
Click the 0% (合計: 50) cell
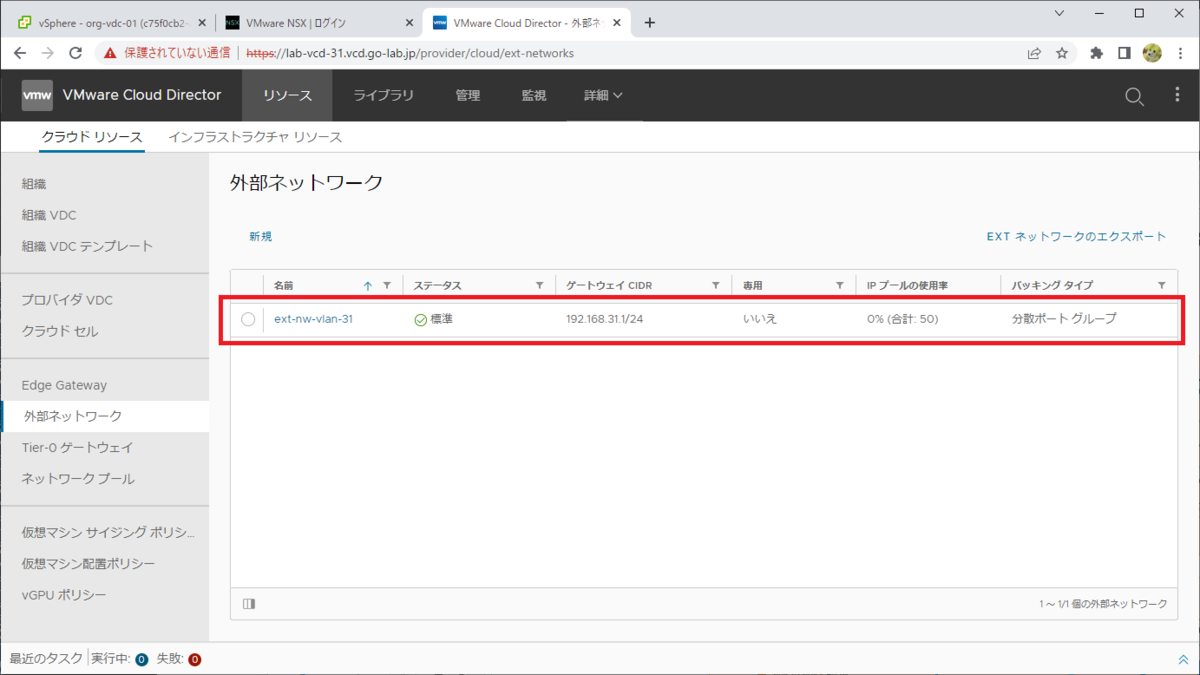(902, 320)
